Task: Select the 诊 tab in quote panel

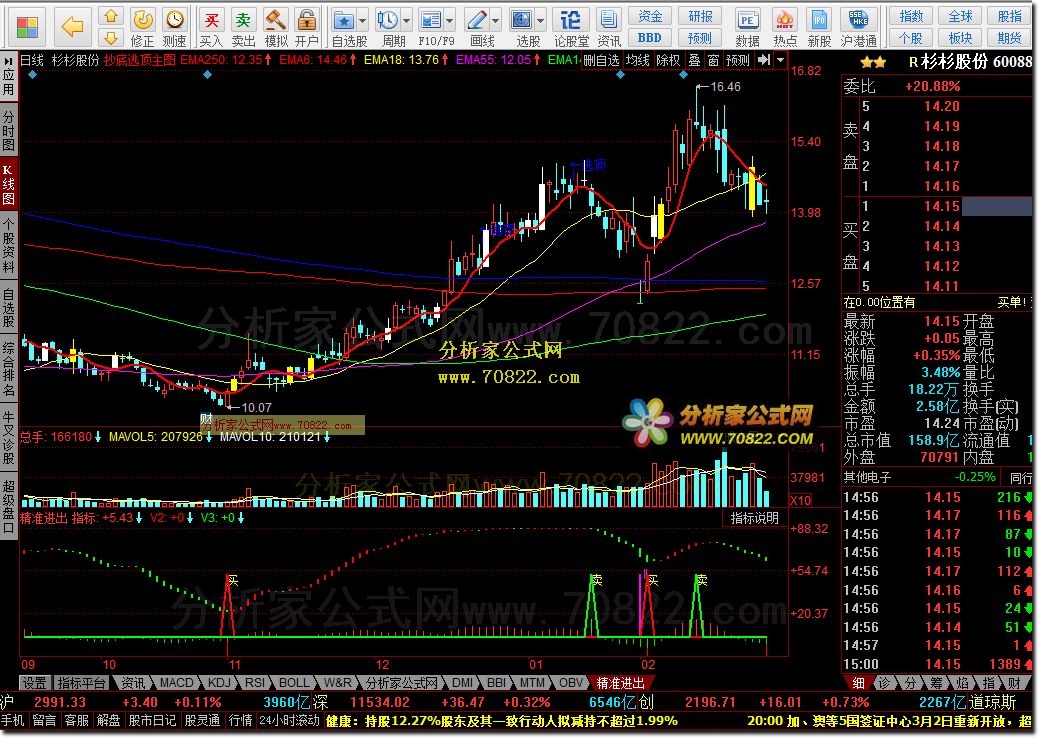Action: [x=885, y=683]
